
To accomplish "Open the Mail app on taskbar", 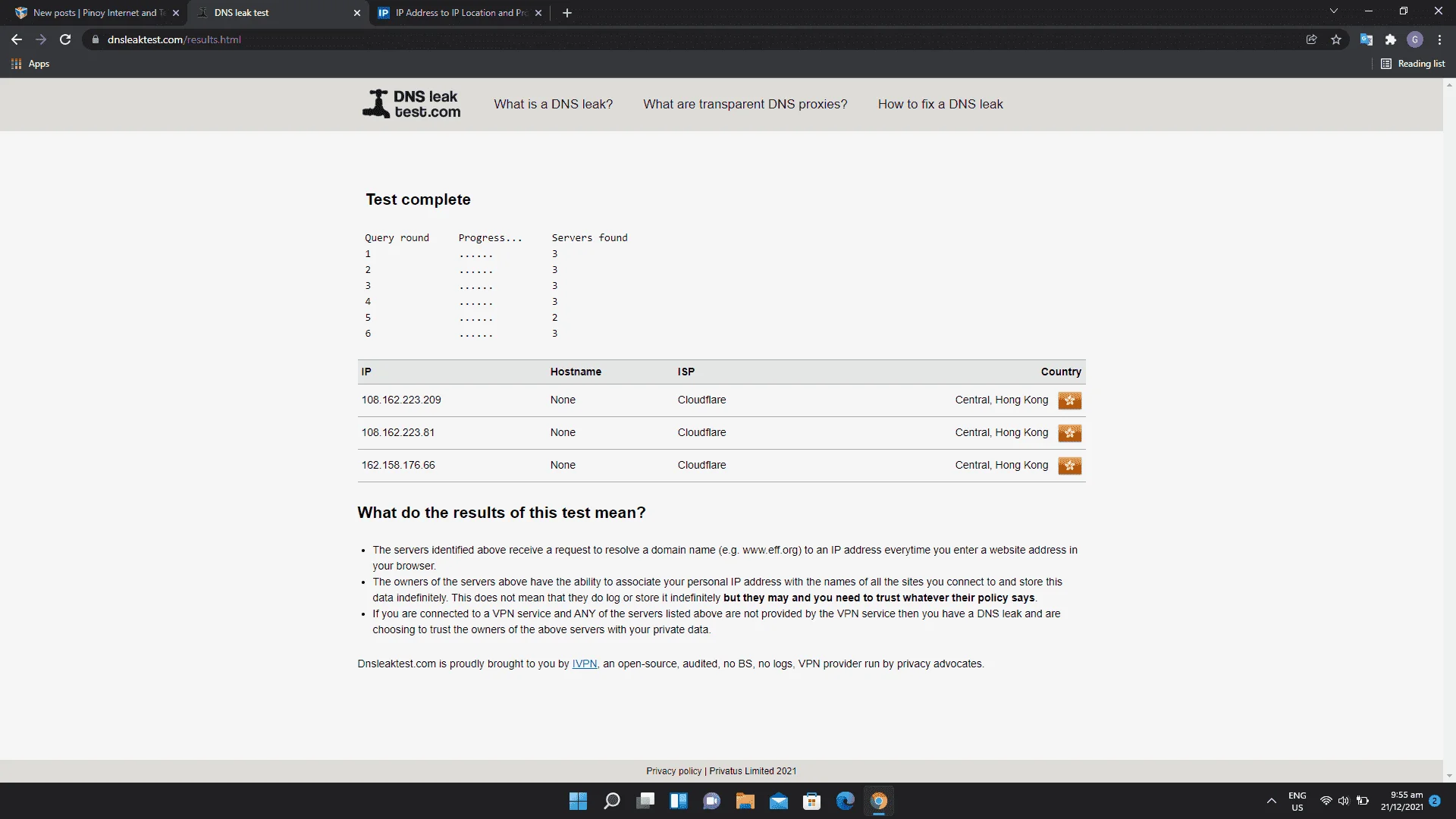I will 778,802.
